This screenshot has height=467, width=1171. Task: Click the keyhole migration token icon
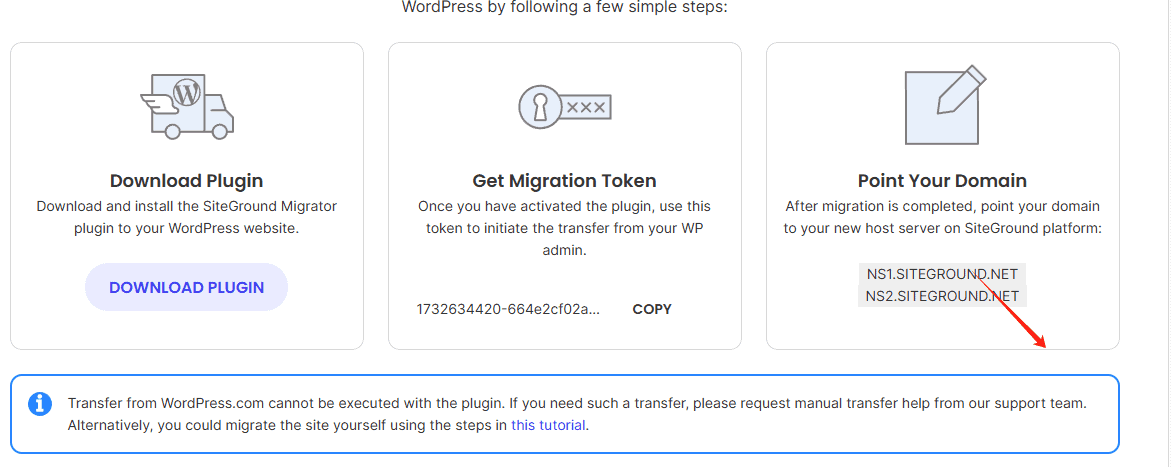tap(565, 107)
